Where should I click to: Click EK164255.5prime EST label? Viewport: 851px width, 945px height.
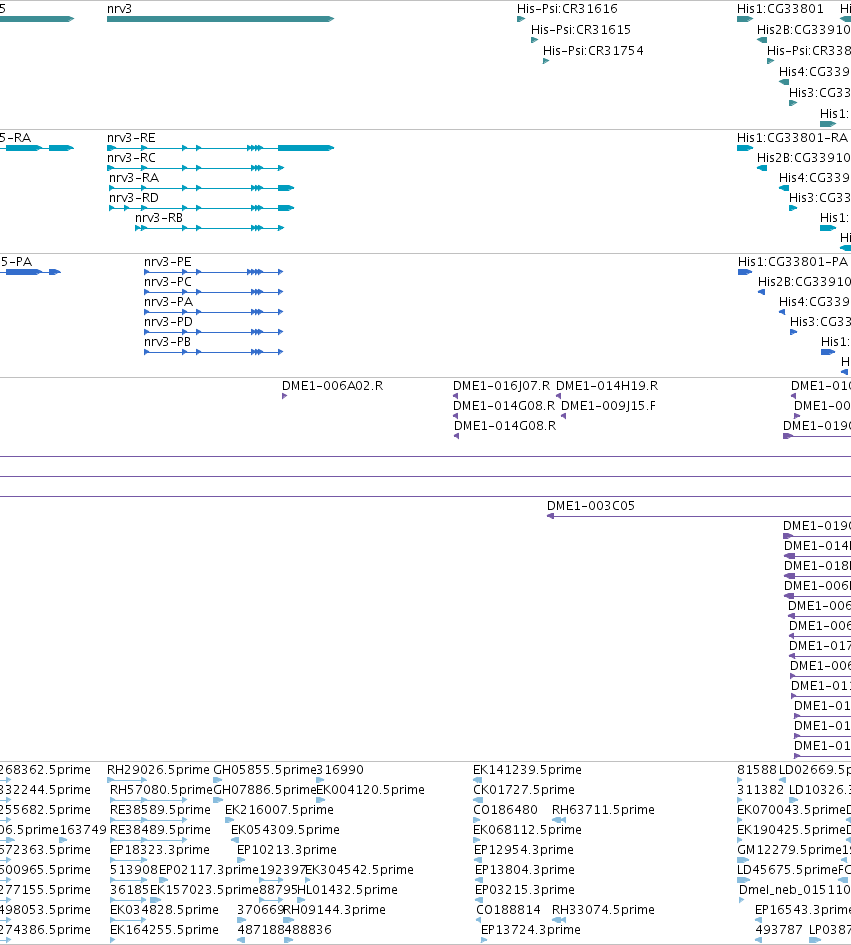pyautogui.click(x=164, y=929)
